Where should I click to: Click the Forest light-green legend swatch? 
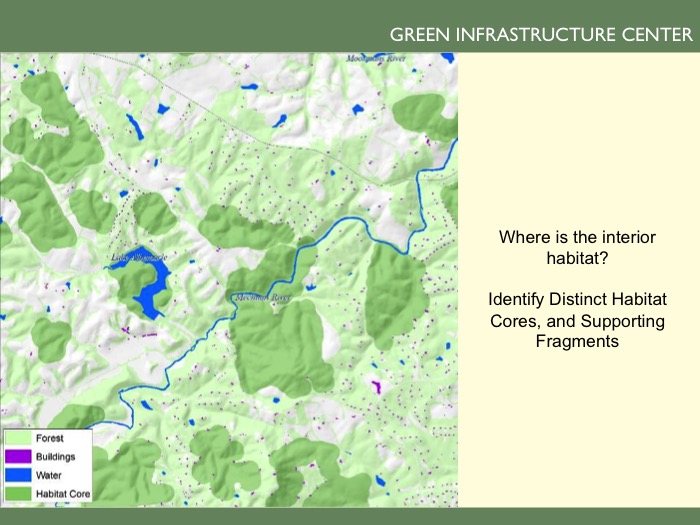(18, 438)
